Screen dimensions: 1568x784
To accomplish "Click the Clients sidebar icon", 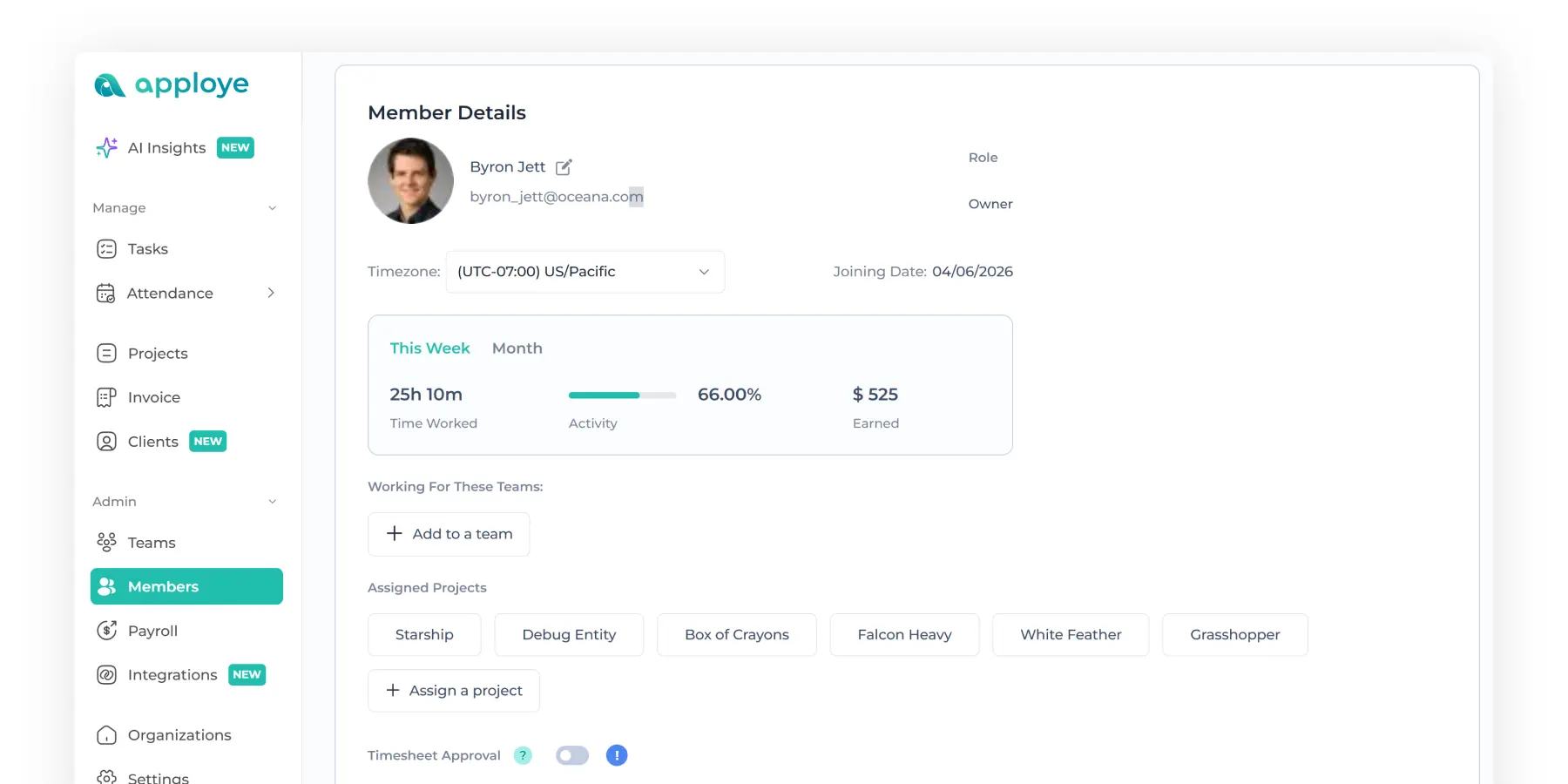I will tap(106, 442).
